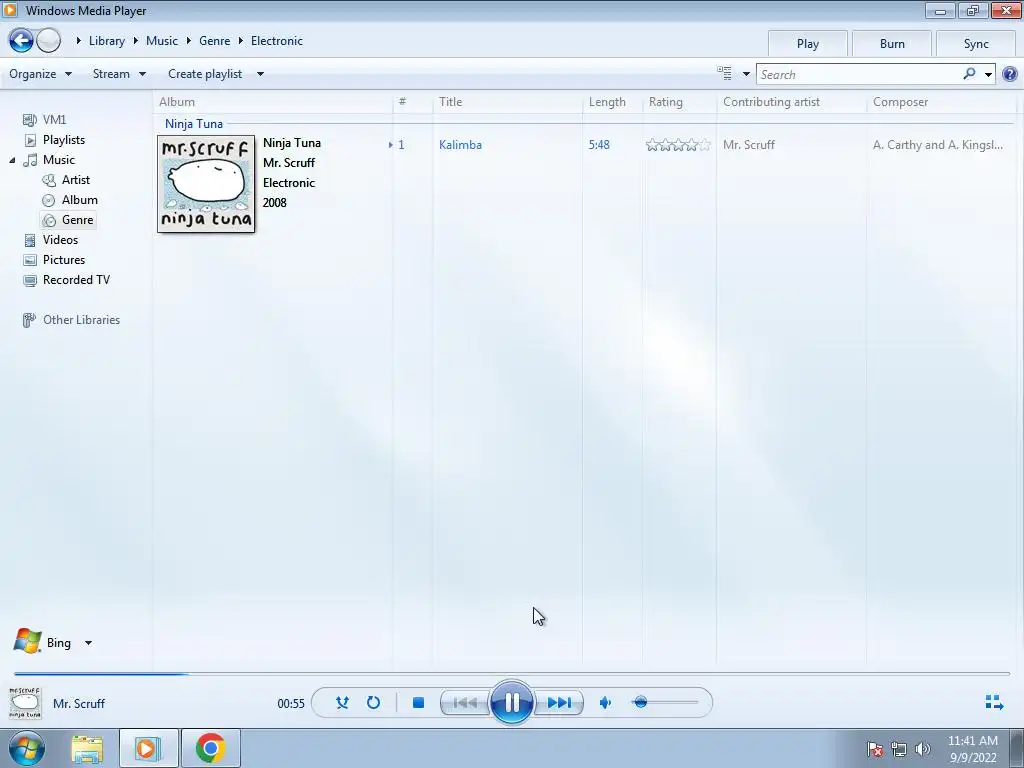The image size is (1024, 768).
Task: Sort by Contributing artist column
Action: pos(792,102)
